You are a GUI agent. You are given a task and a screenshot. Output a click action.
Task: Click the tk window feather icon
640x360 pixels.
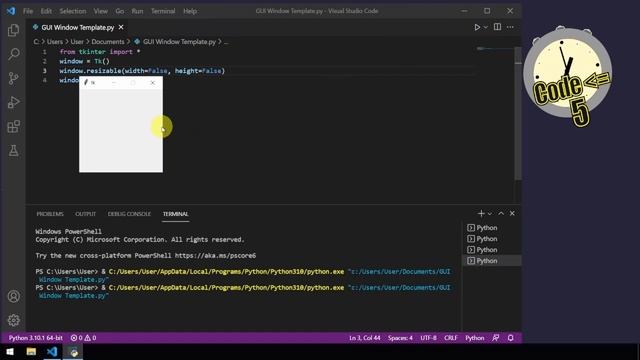tap(86, 82)
